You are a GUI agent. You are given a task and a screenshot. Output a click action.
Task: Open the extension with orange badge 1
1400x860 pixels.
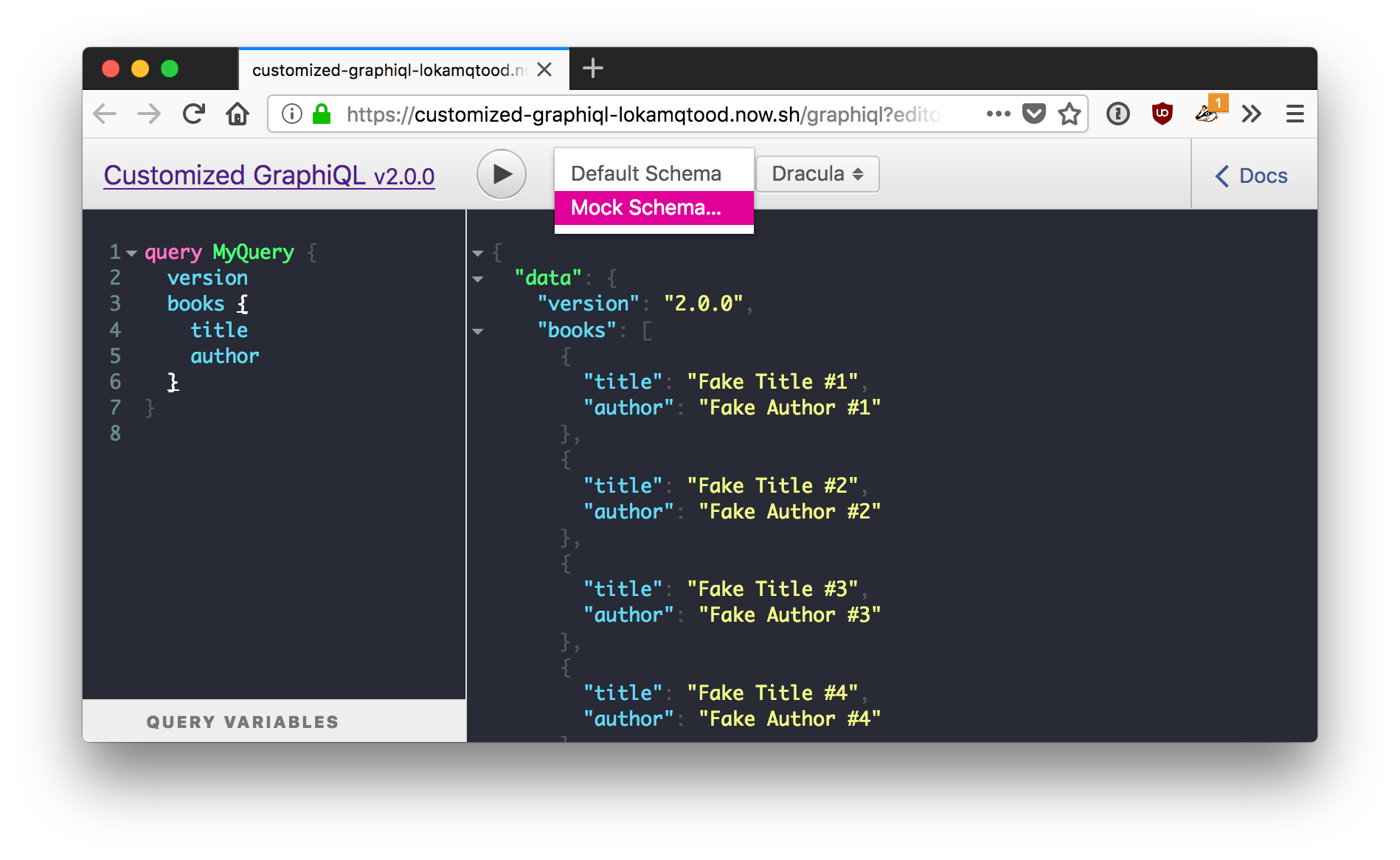[1210, 111]
